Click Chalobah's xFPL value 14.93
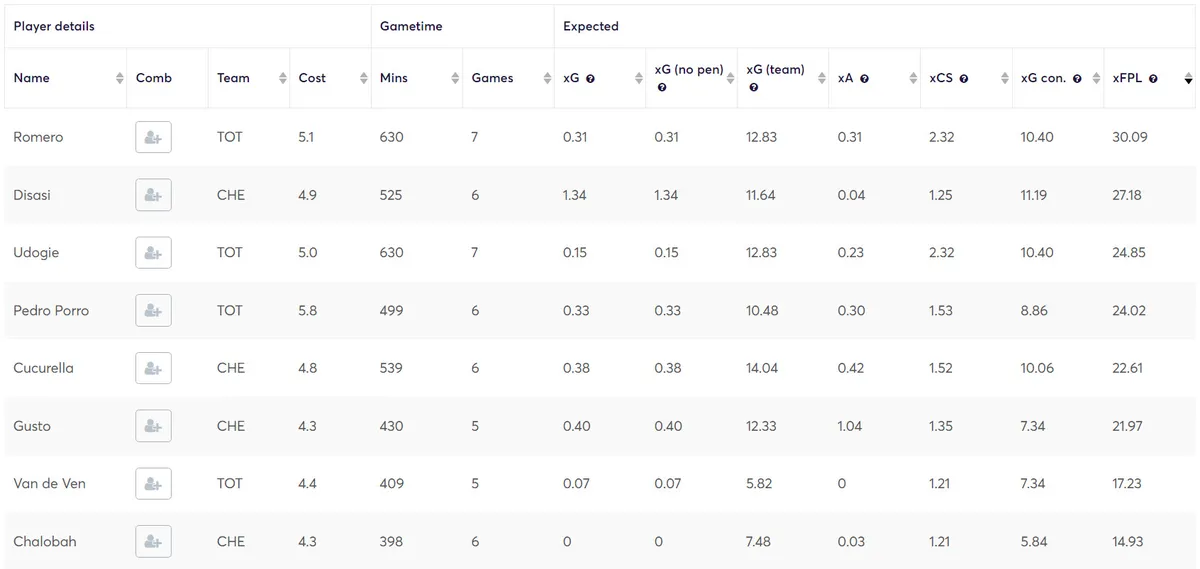1200x569 pixels. [x=1129, y=541]
